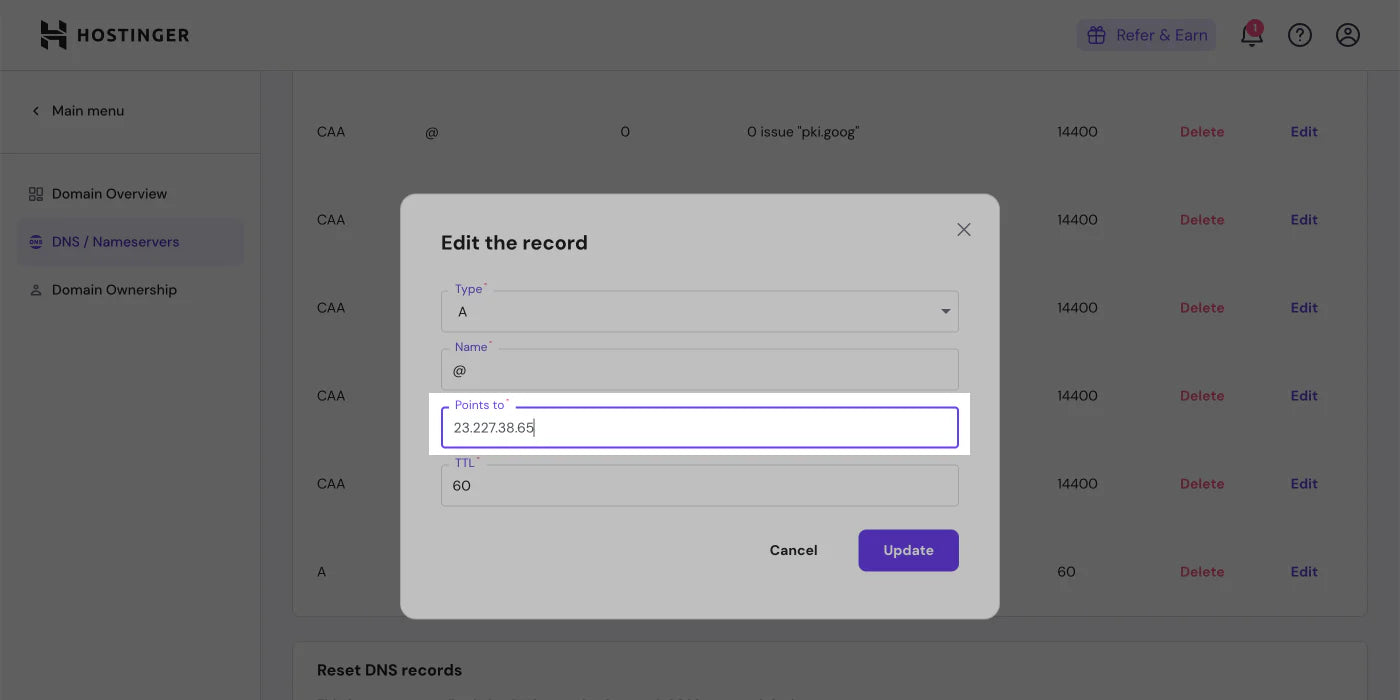Close the Edit the record dialog

[964, 229]
